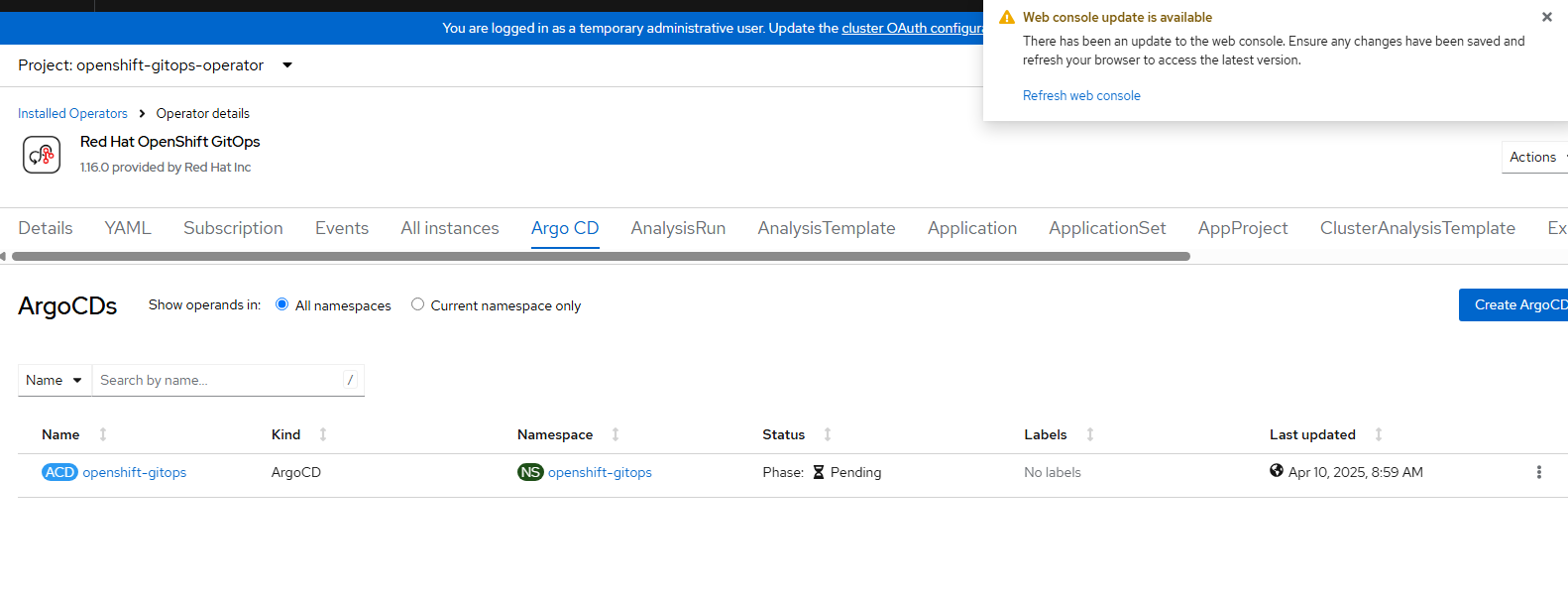Image resolution: width=1568 pixels, height=598 pixels.
Task: Open the Subscription tab
Action: tap(233, 228)
